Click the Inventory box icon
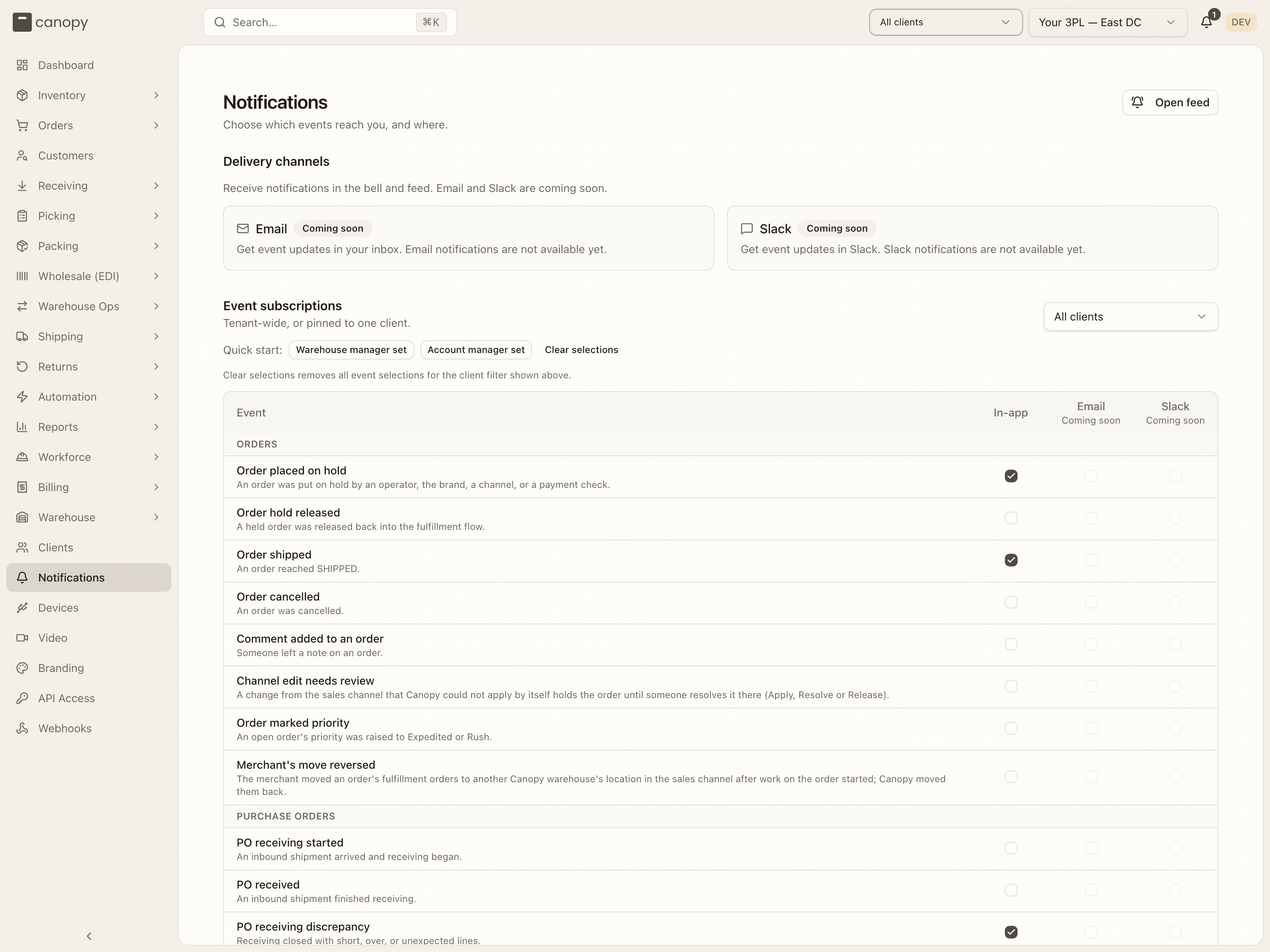 pos(22,95)
